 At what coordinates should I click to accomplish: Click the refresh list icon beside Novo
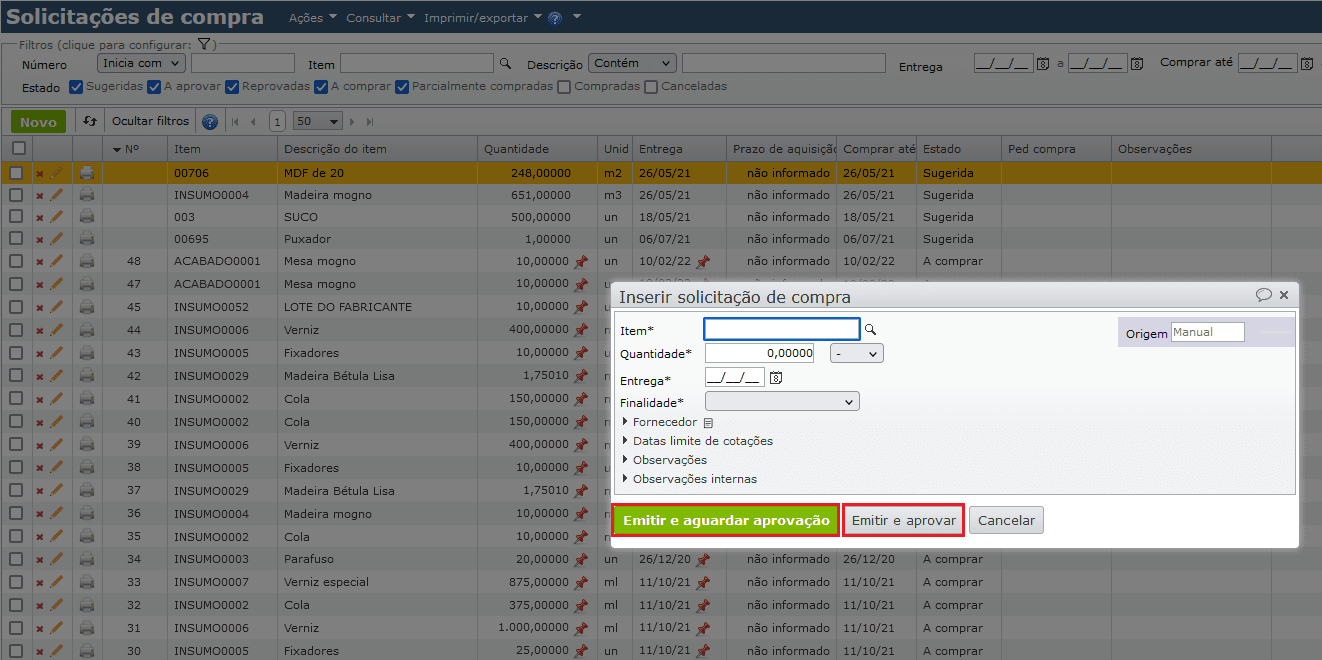(x=90, y=121)
